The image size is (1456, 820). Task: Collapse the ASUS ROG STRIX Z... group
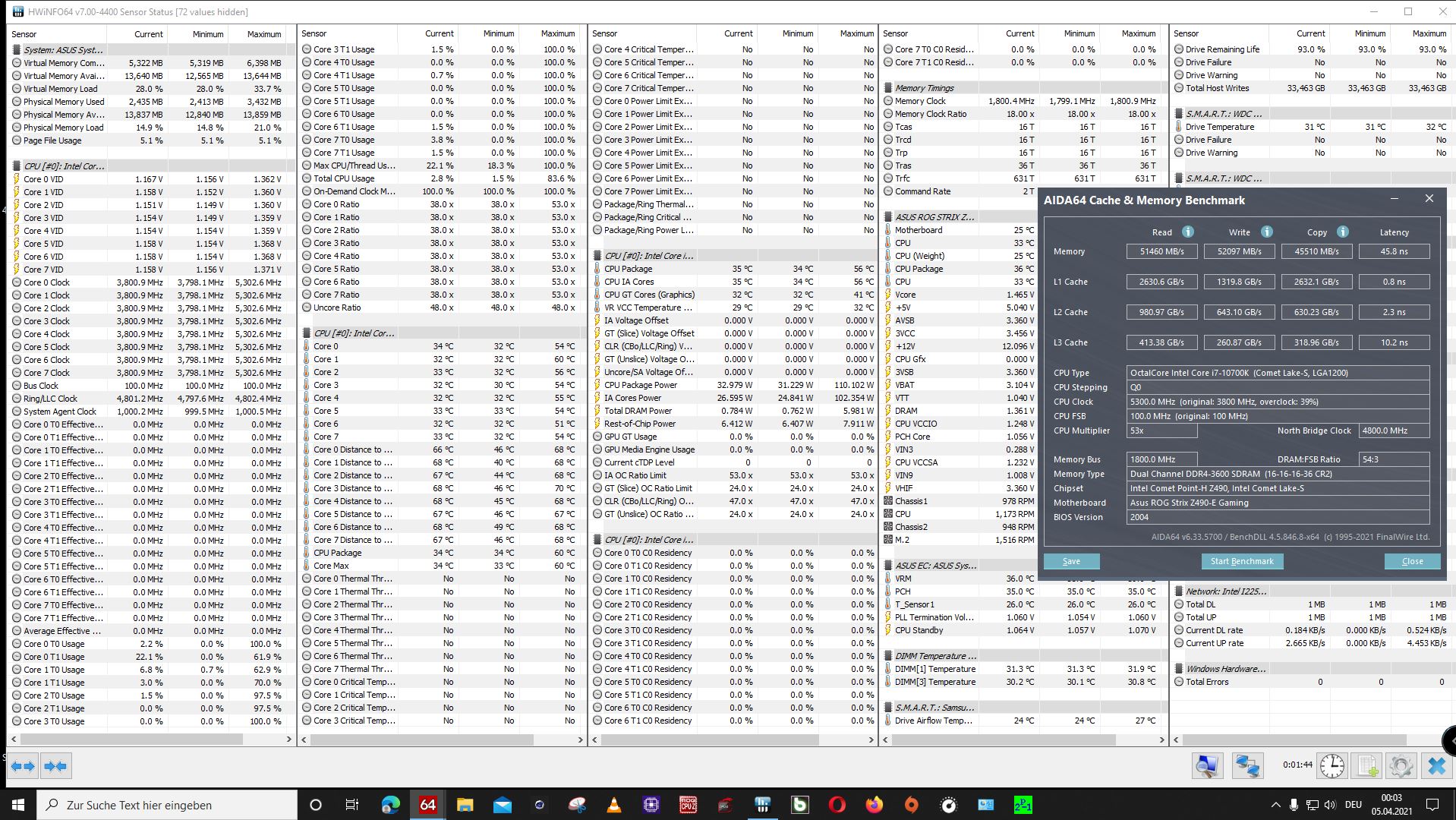click(933, 217)
